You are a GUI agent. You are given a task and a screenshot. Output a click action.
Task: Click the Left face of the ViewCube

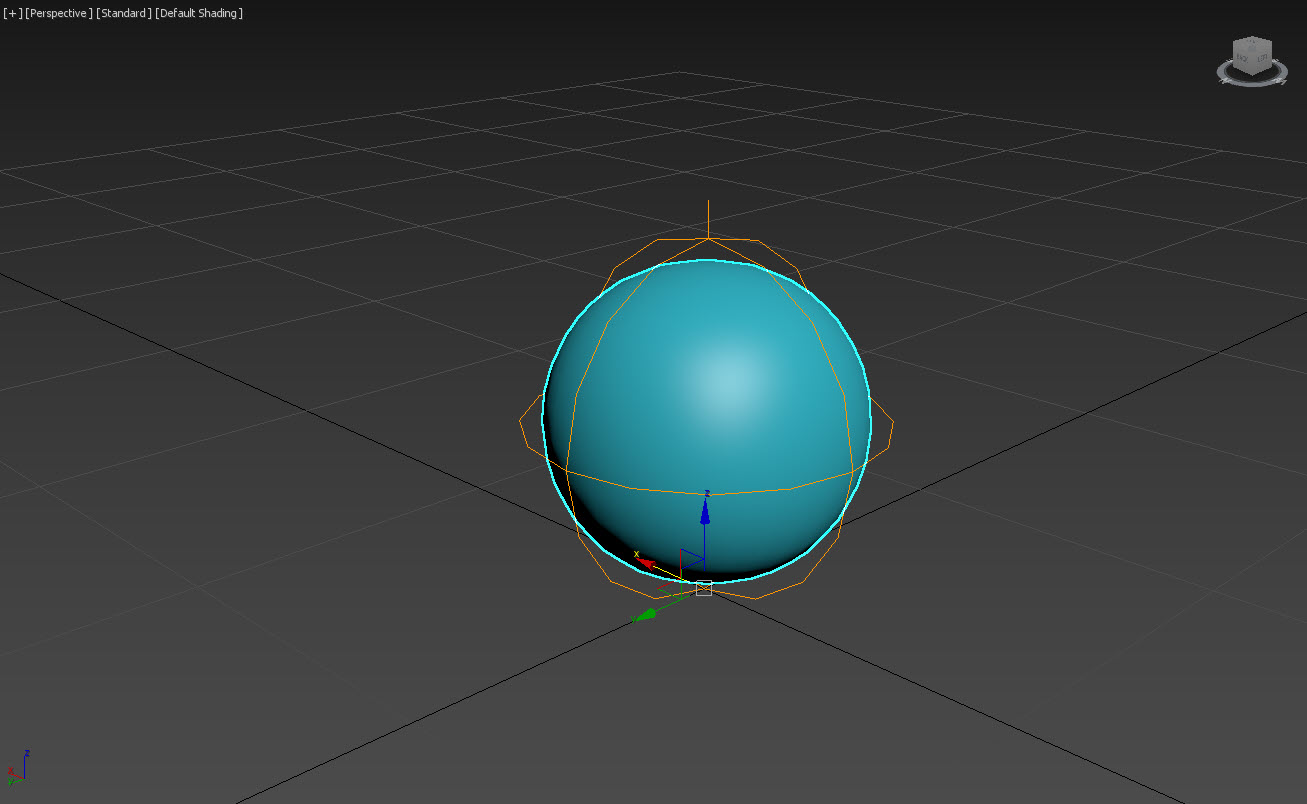pyautogui.click(x=1262, y=57)
